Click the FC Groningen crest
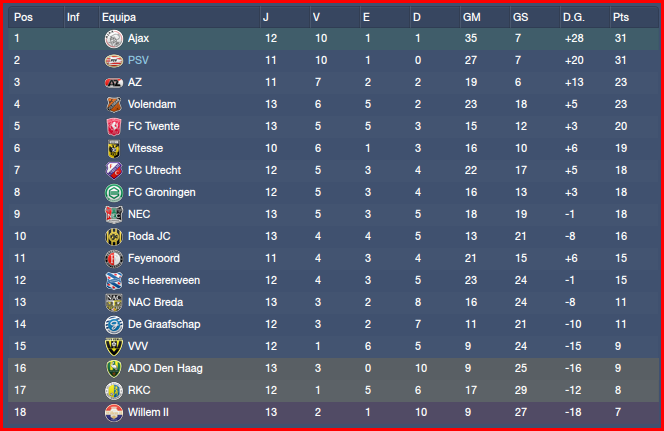Viewport: 664px width, 431px height. tap(113, 192)
